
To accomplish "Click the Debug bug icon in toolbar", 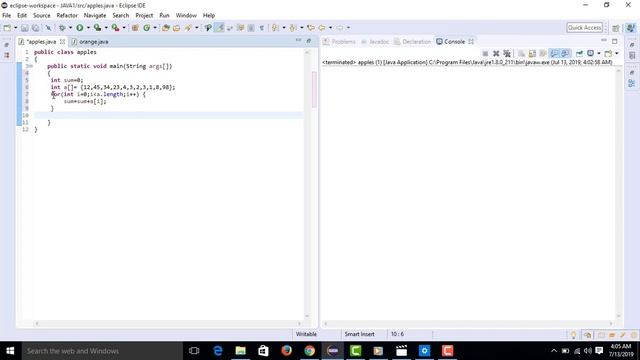I will coord(62,28).
